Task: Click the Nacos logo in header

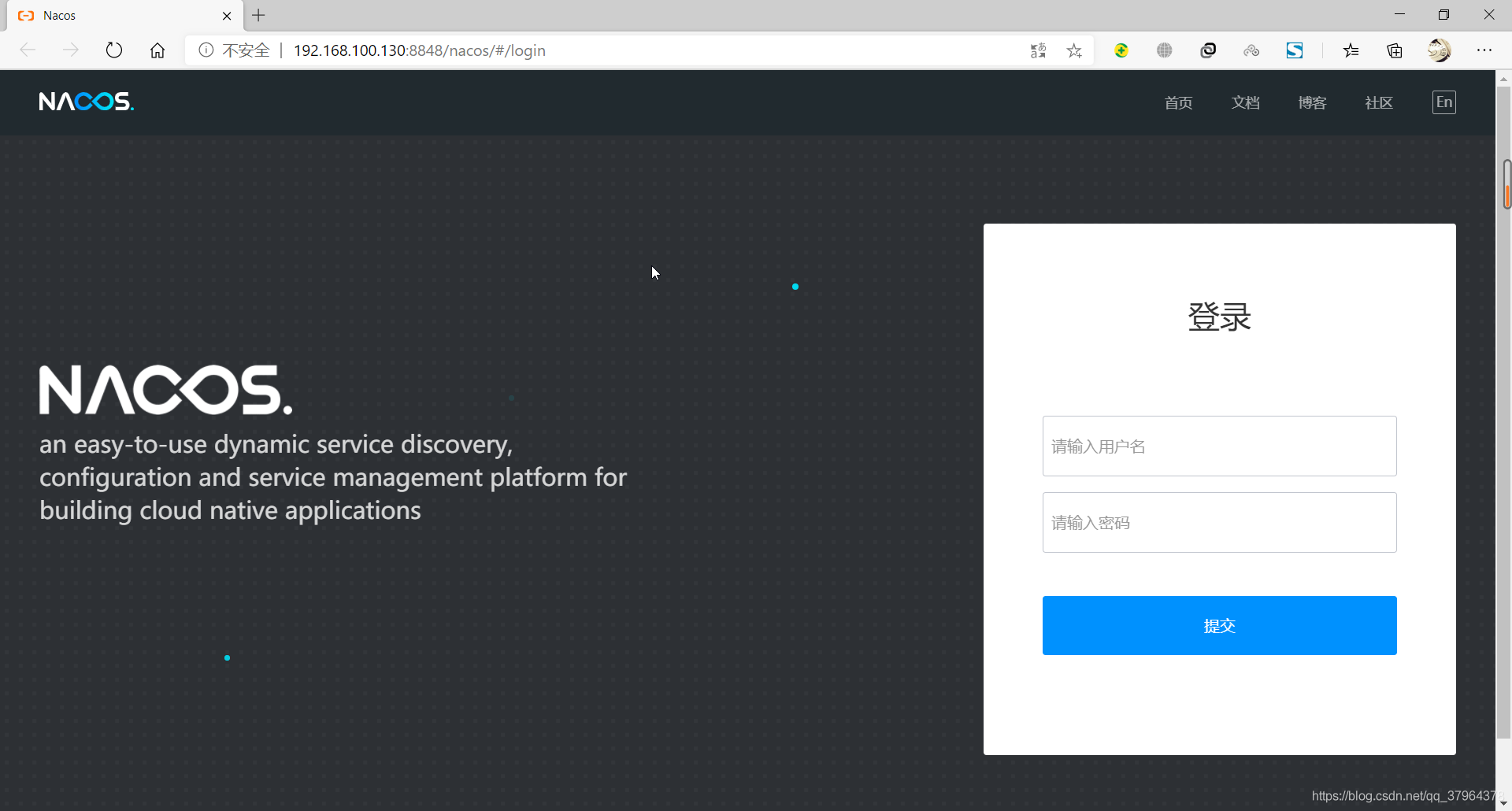Action: 87,102
